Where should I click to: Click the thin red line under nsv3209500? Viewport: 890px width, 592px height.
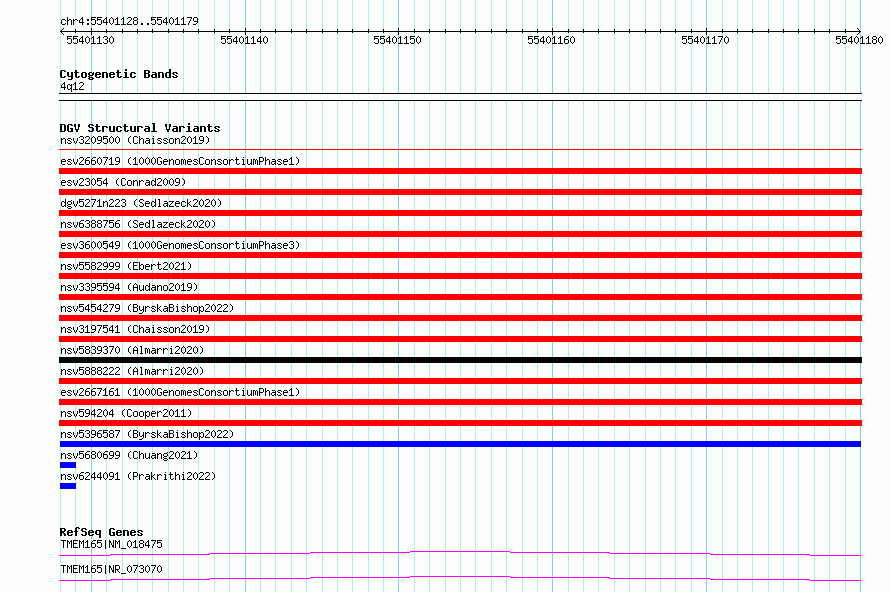pos(460,150)
